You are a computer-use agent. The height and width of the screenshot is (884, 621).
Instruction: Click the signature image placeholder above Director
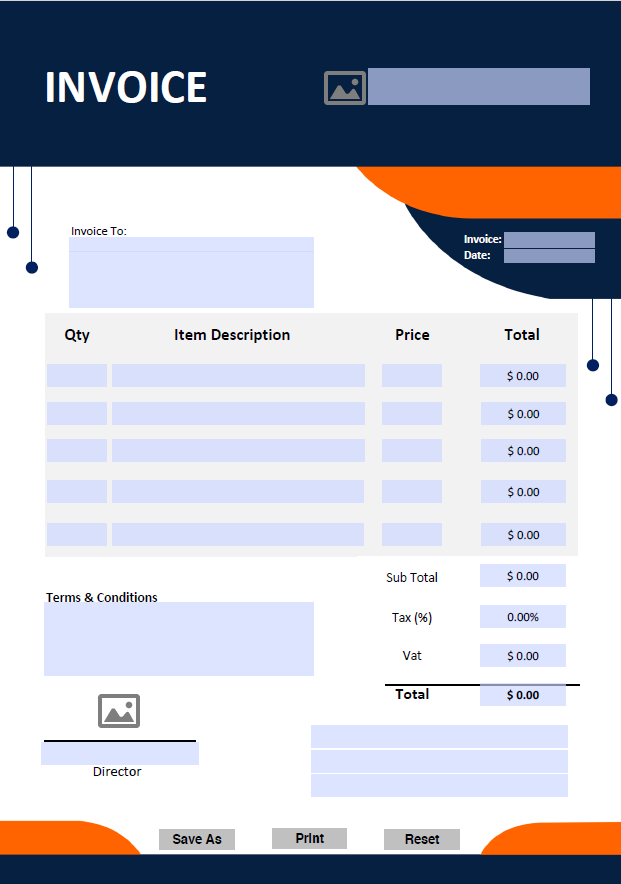[119, 711]
